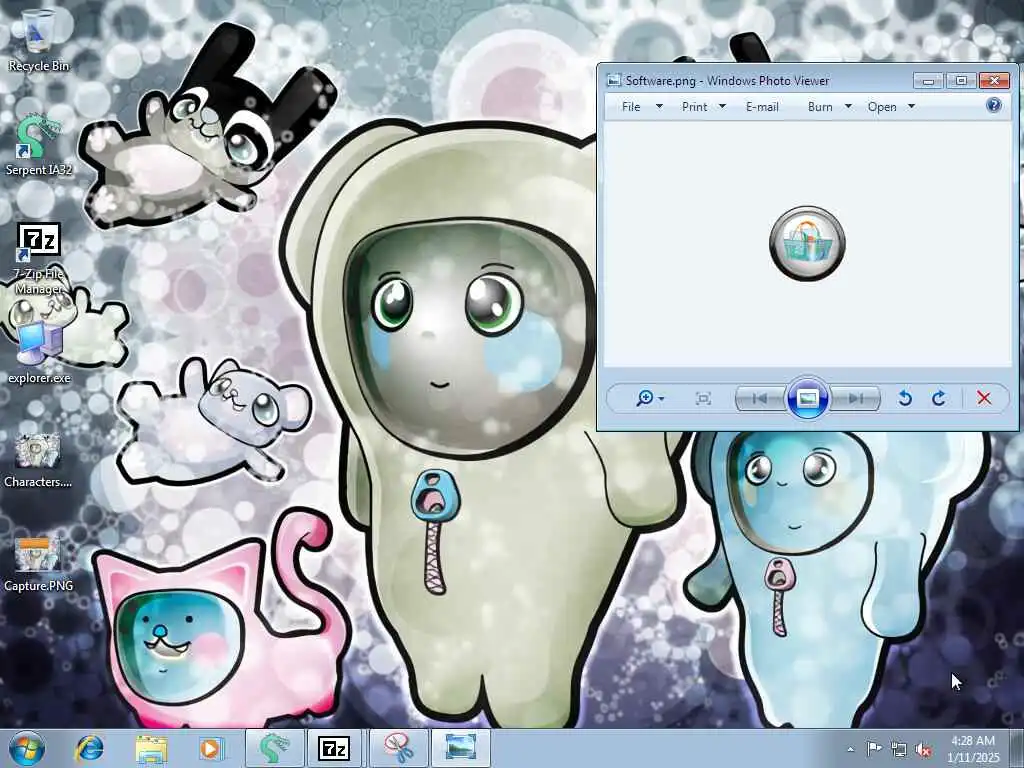Launch Internet Explorer from taskbar
The width and height of the screenshot is (1024, 768).
(89, 748)
